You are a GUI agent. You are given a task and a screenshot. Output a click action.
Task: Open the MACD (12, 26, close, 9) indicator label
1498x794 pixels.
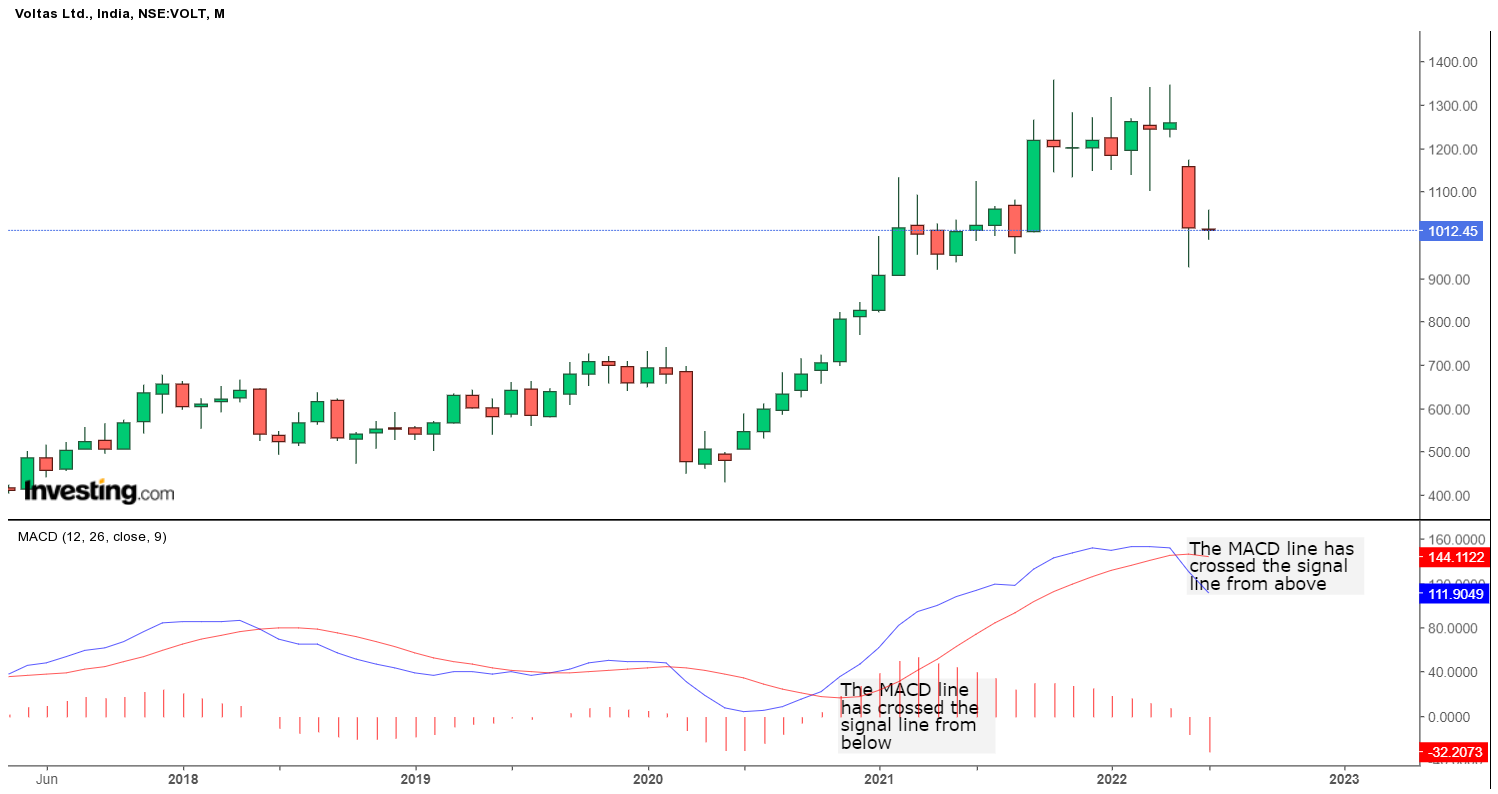(94, 537)
